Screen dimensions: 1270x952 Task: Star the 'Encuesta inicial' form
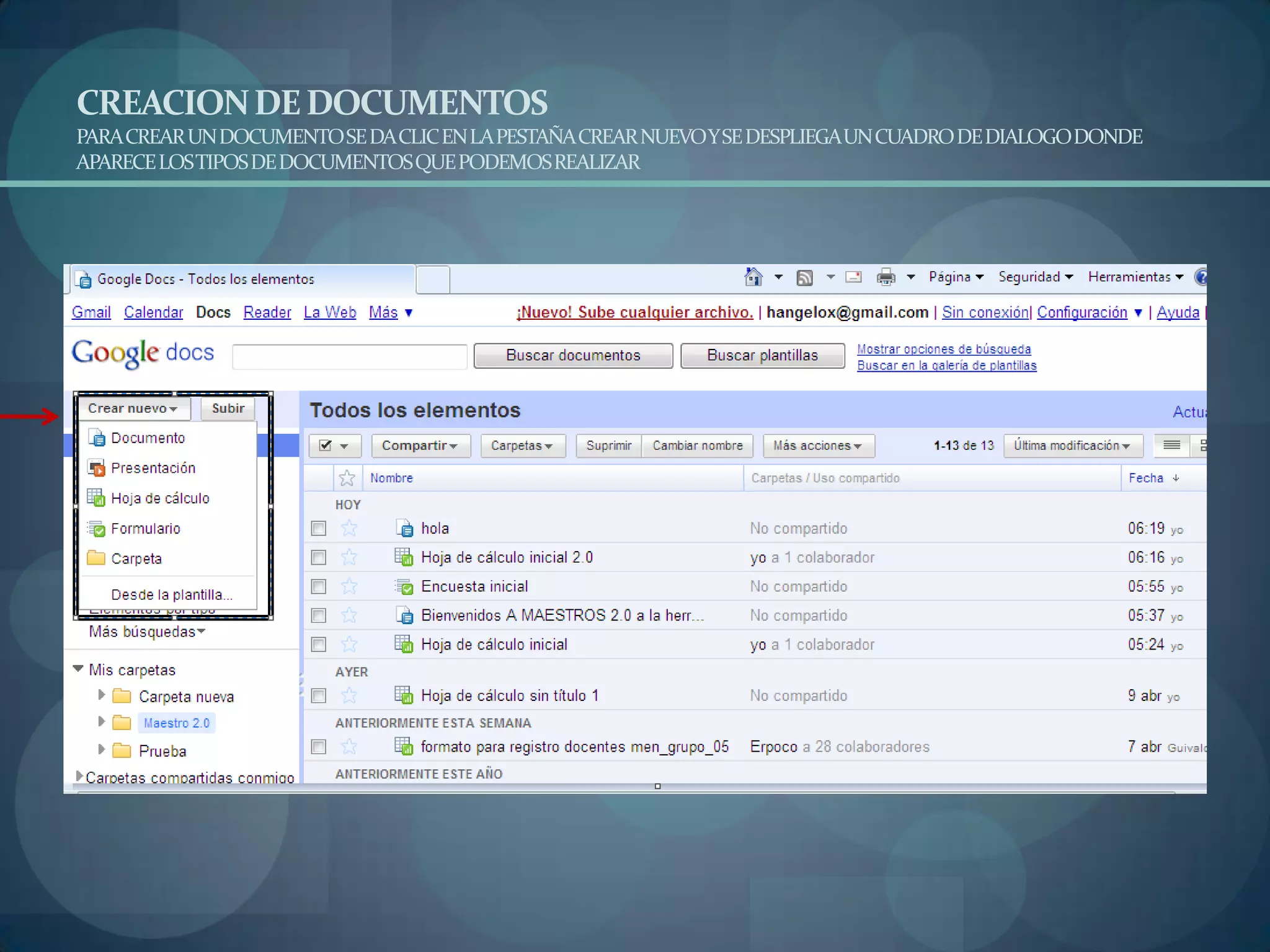349,586
